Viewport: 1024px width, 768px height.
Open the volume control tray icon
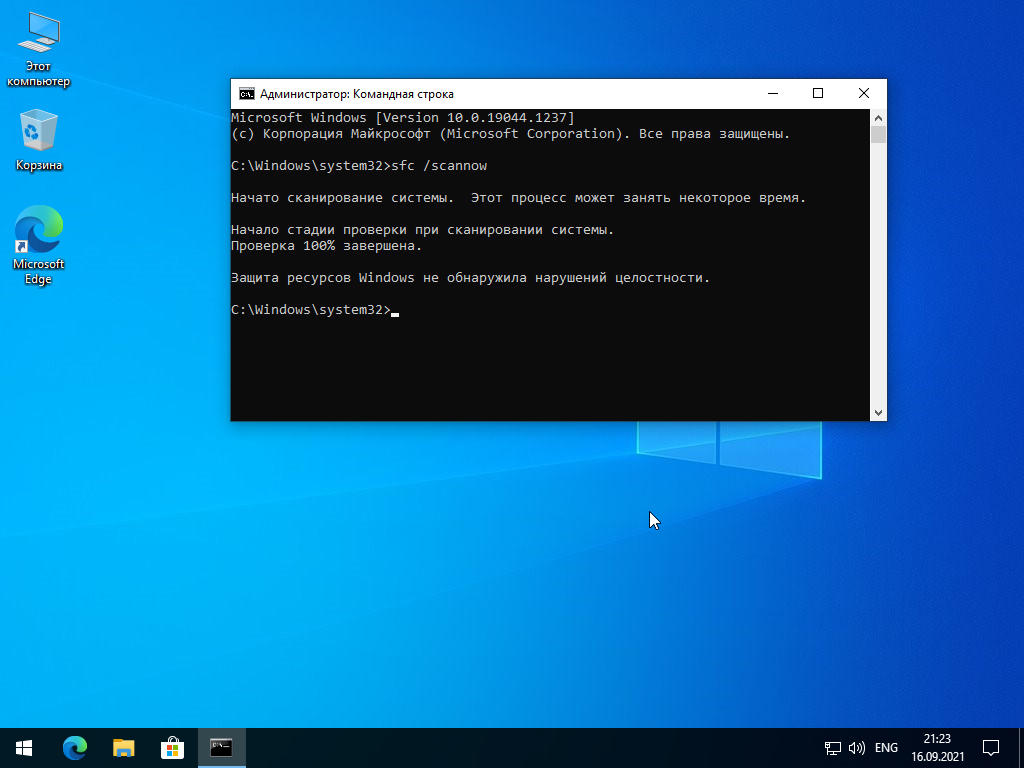(856, 747)
